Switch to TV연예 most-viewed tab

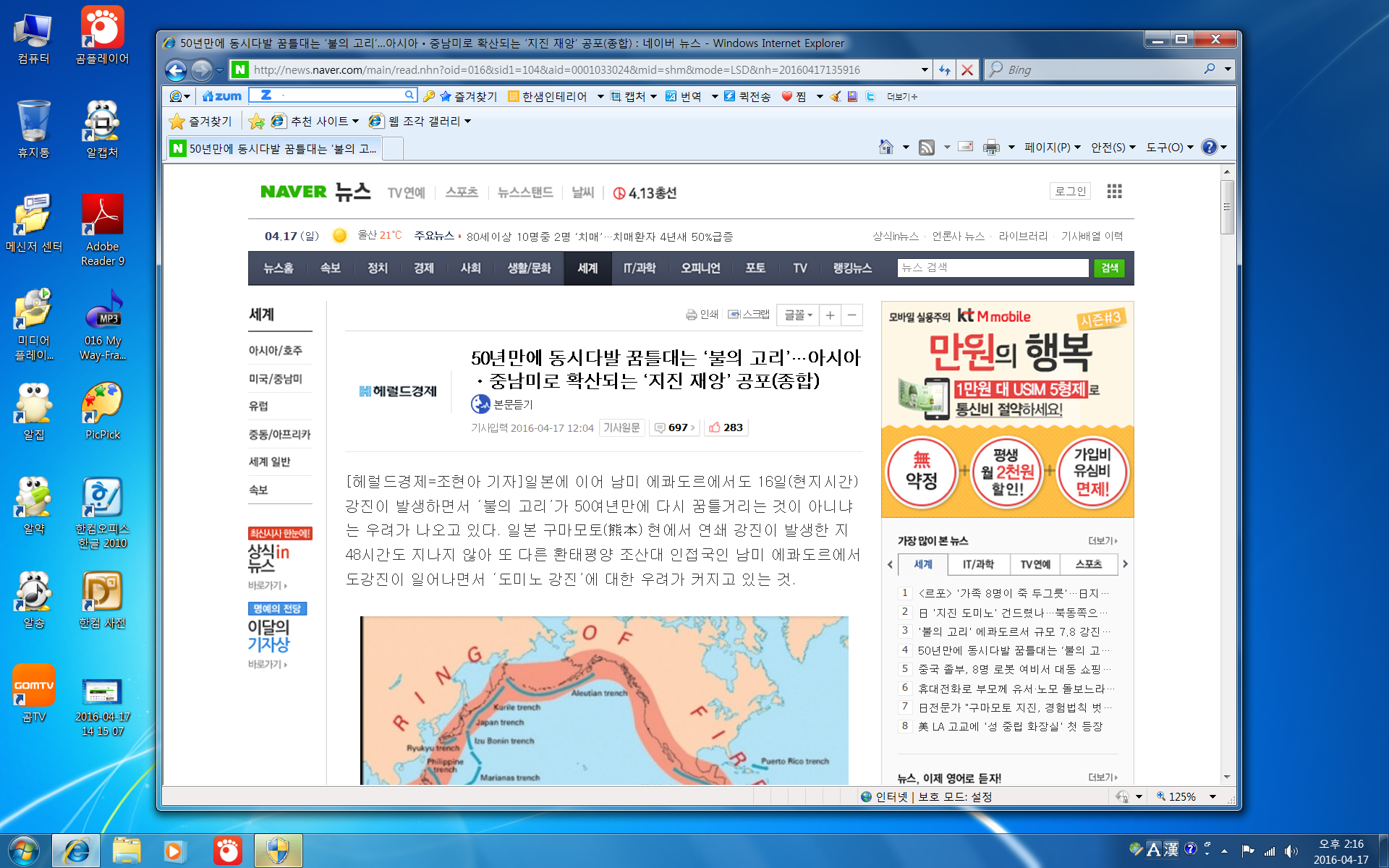pyautogui.click(x=1035, y=564)
